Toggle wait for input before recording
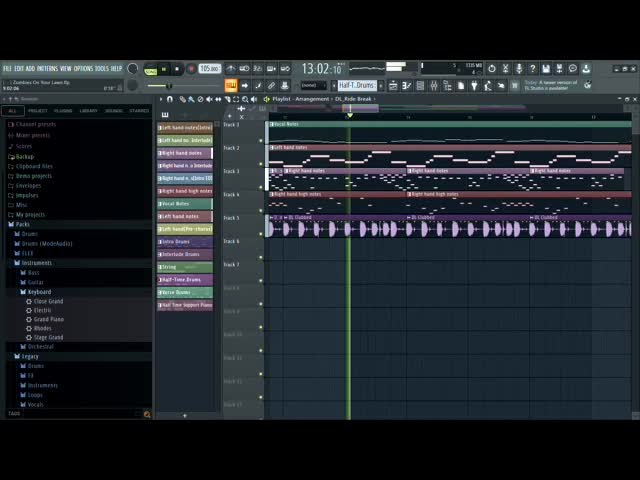640x480 pixels. pyautogui.click(x=244, y=69)
